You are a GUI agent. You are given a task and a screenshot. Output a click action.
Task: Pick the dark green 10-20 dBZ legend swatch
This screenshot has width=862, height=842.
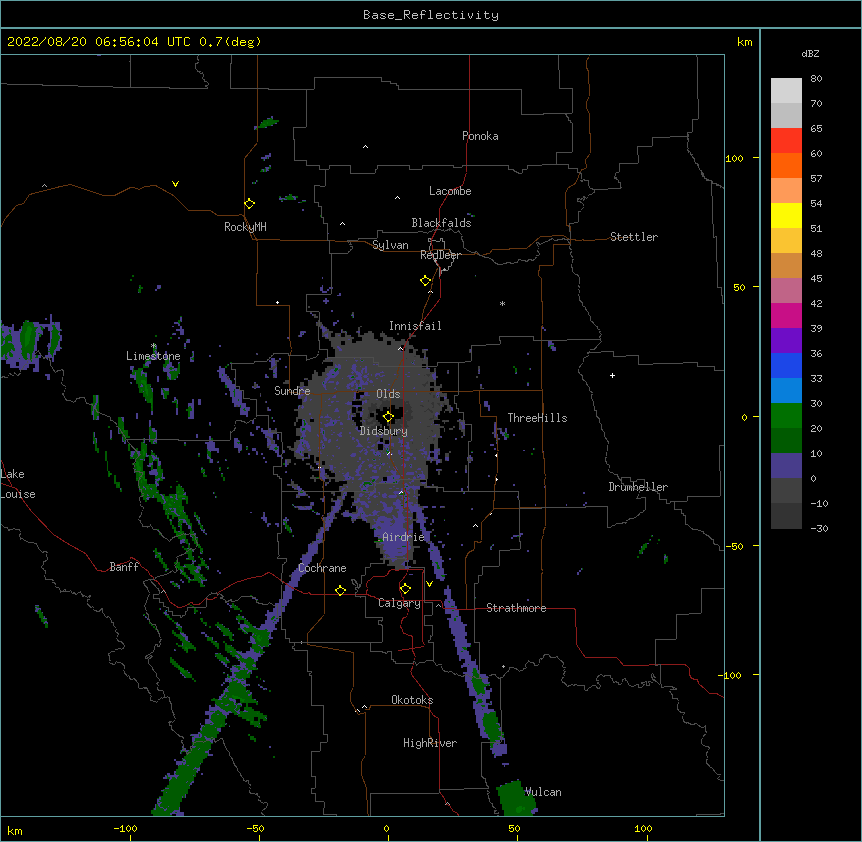[786, 441]
